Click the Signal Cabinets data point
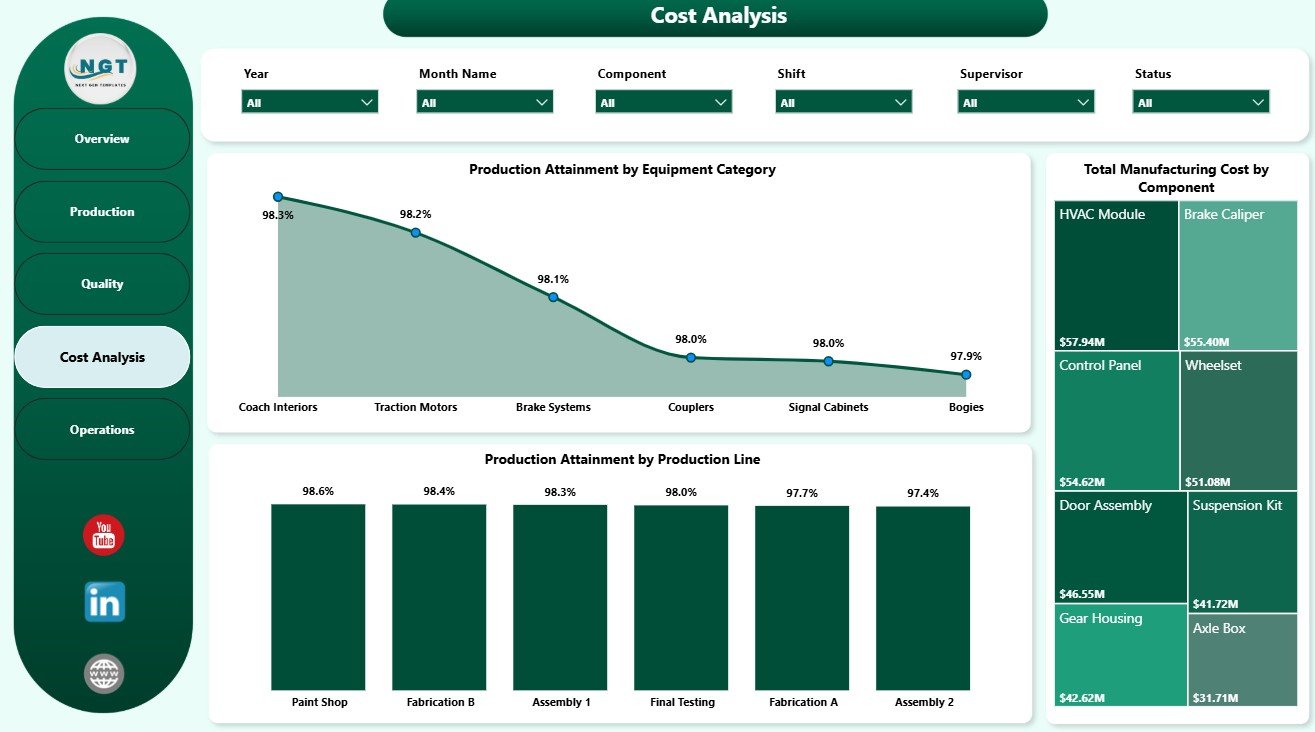The height and width of the screenshot is (732, 1315). 829,361
